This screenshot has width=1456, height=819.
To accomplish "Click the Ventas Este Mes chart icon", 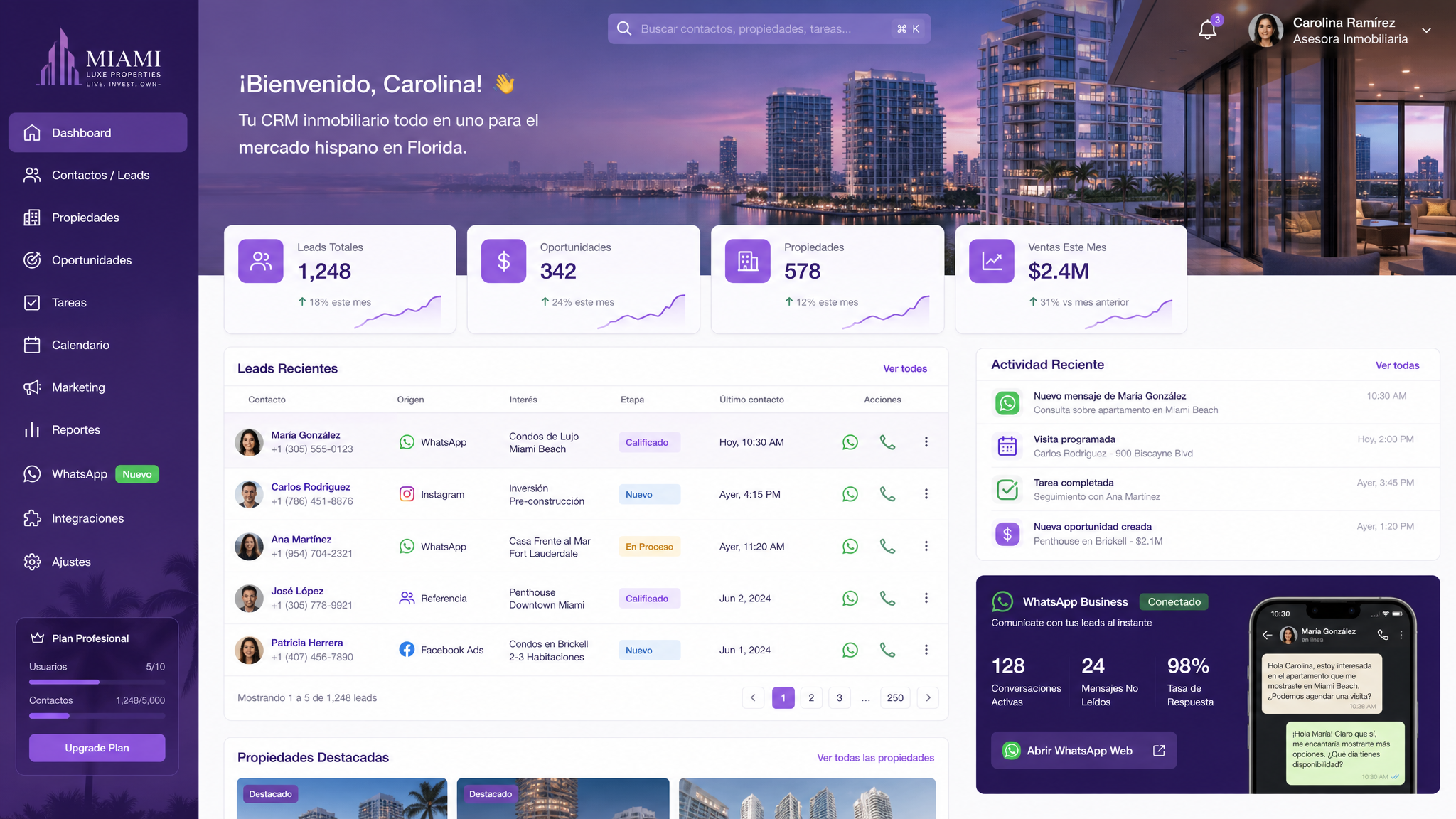I will (x=991, y=261).
